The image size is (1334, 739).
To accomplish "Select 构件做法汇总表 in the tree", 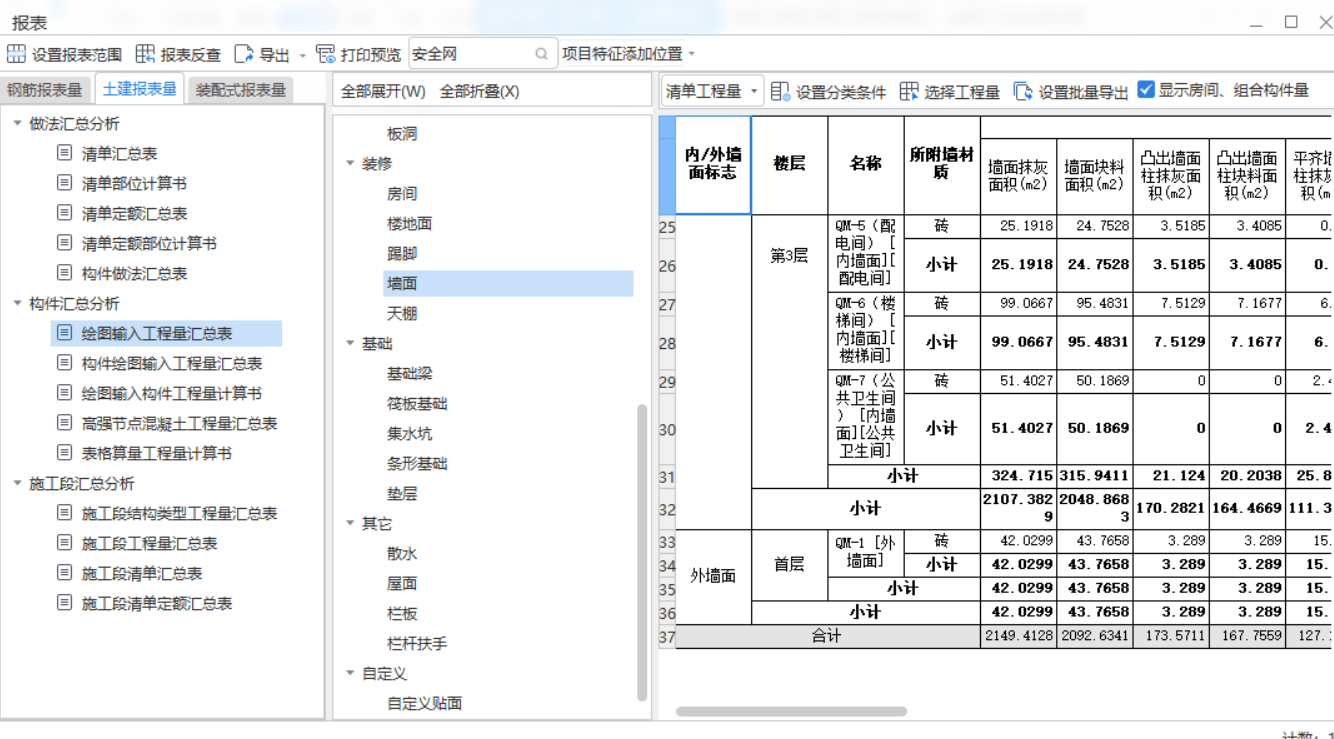I will click(x=134, y=273).
